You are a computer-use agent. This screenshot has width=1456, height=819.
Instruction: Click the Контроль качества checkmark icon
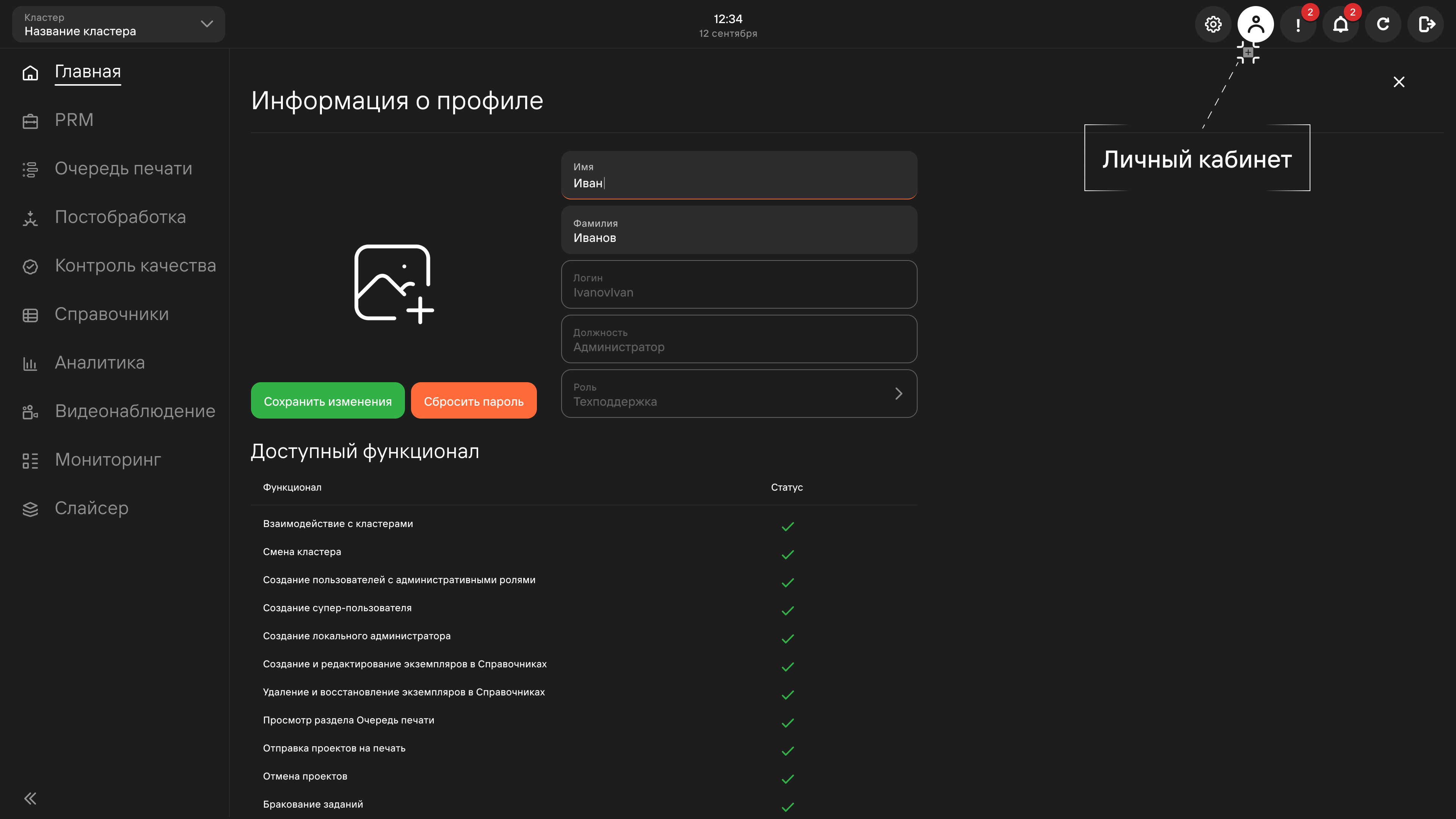(30, 267)
